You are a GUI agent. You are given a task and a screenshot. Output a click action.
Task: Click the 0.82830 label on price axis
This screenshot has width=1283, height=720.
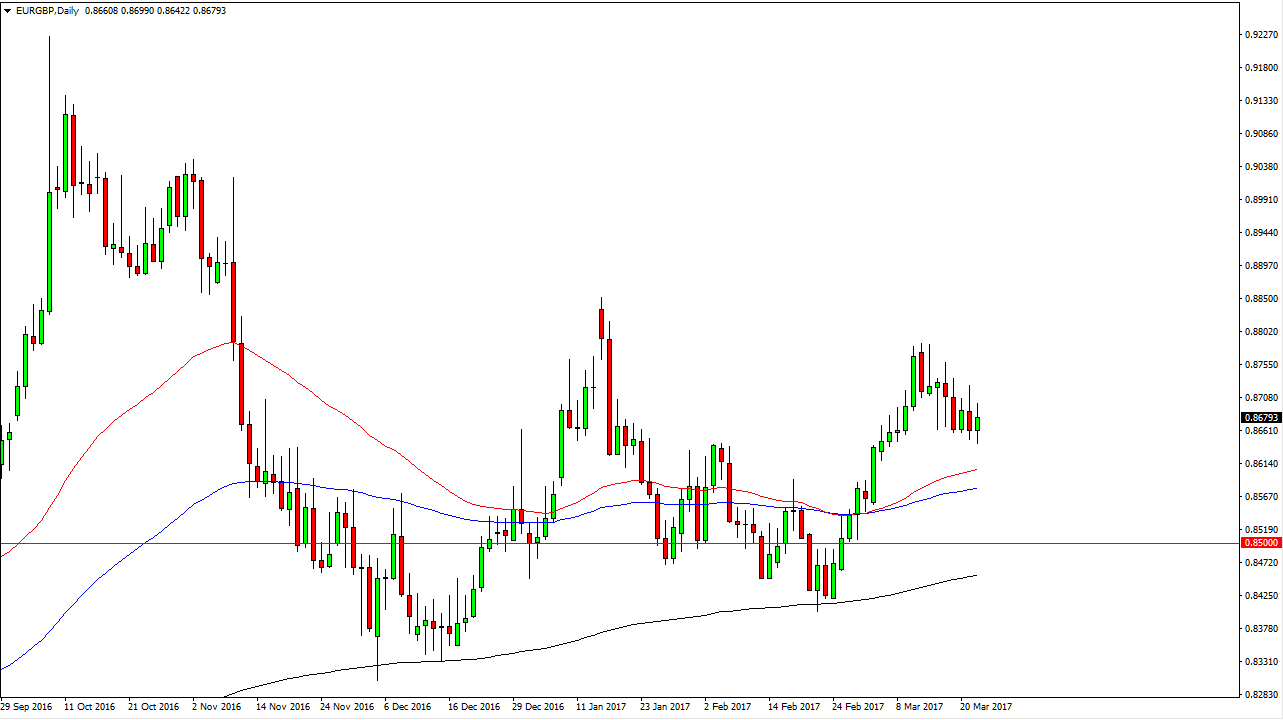point(1260,694)
